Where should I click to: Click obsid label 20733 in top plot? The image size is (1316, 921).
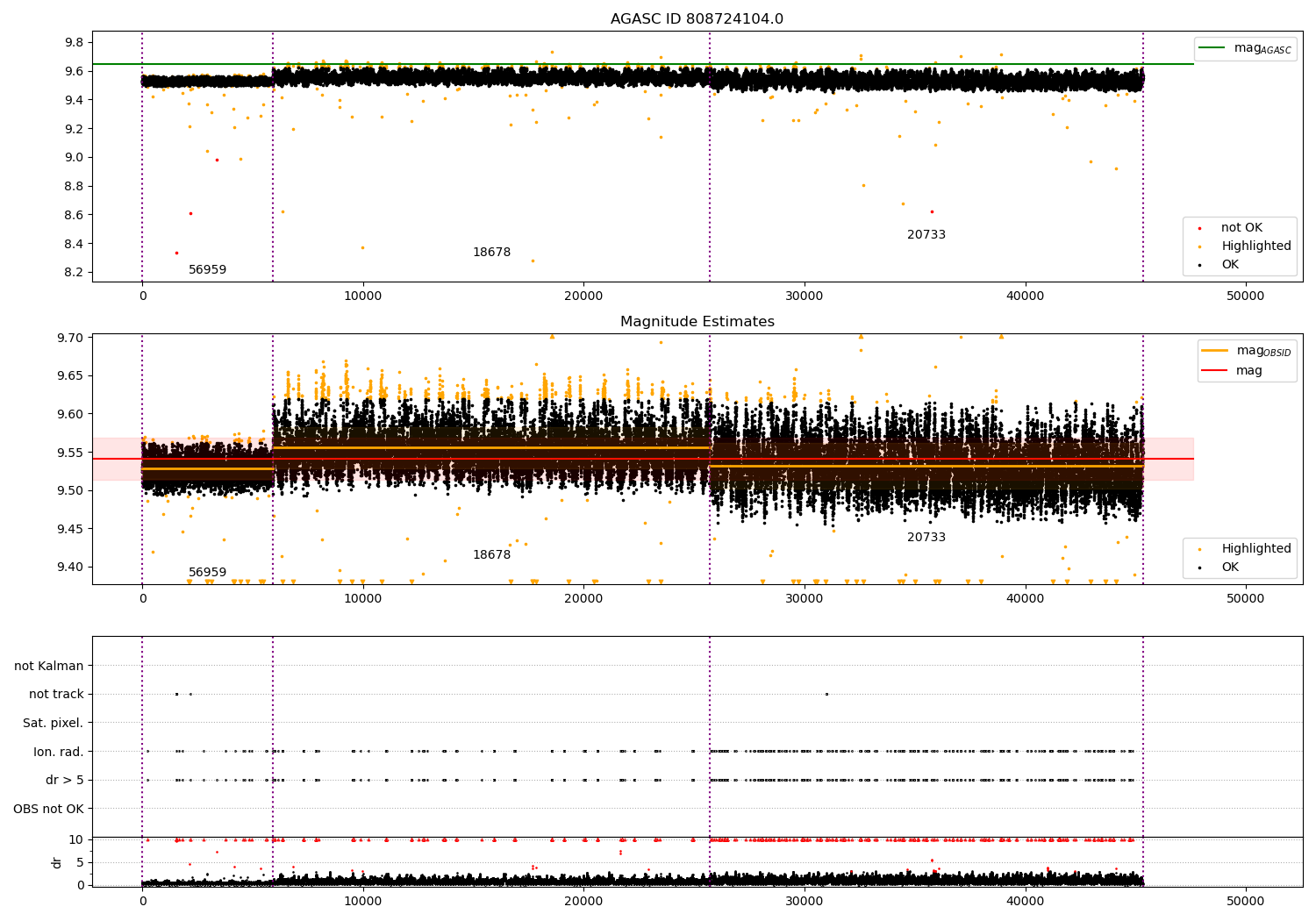click(x=926, y=235)
